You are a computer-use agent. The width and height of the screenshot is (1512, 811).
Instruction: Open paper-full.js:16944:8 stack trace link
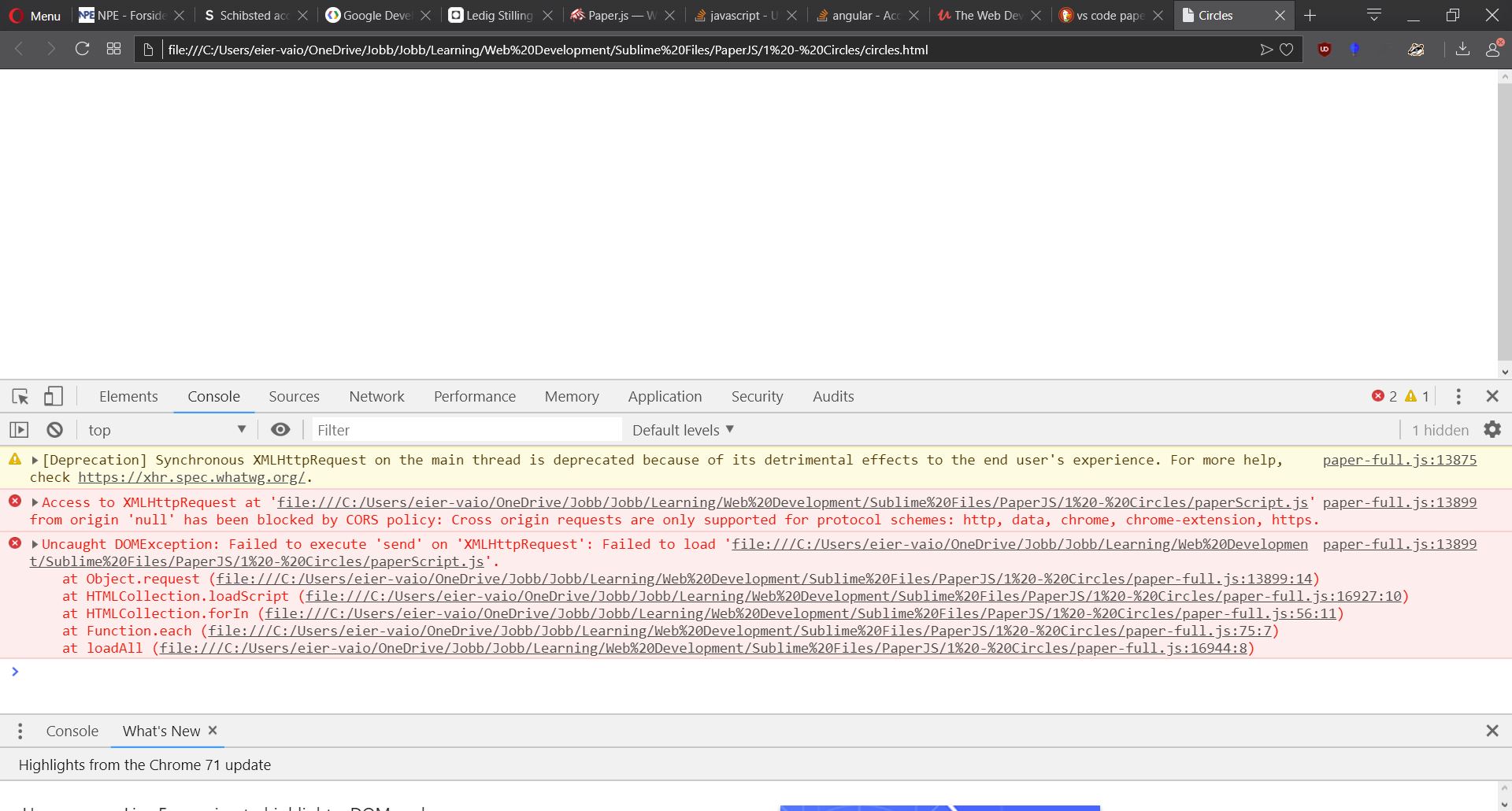[x=703, y=648]
